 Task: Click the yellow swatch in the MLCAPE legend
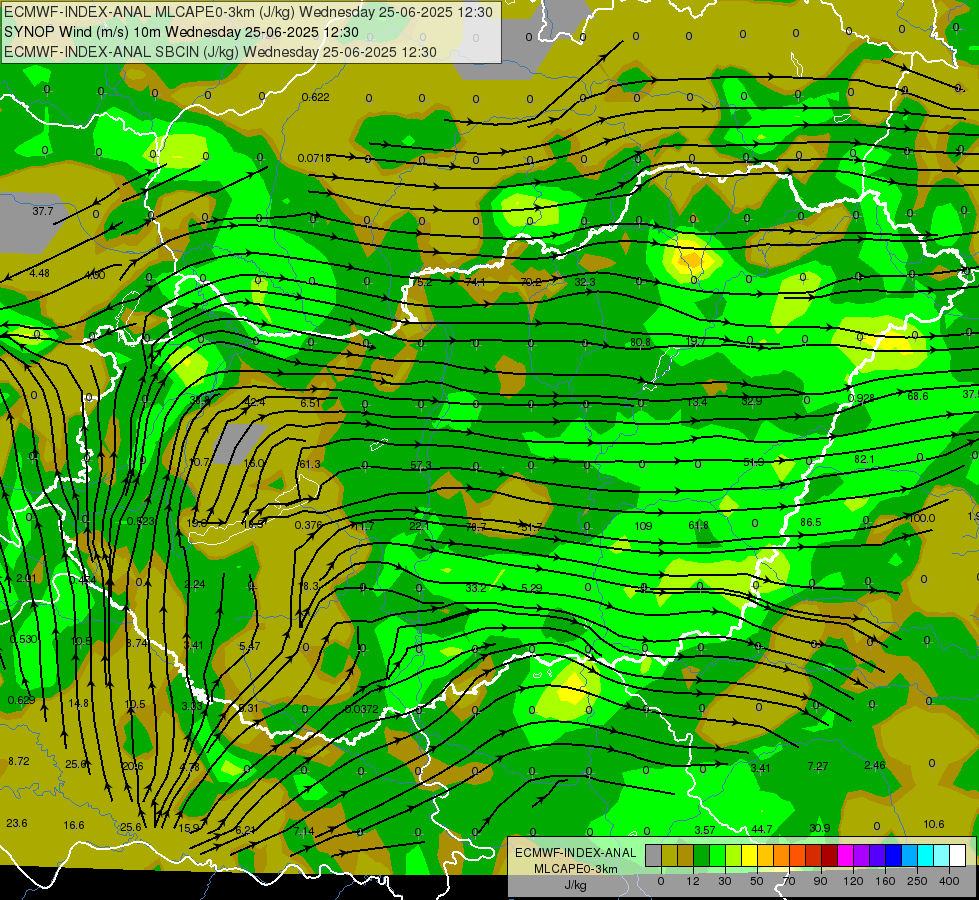click(750, 855)
